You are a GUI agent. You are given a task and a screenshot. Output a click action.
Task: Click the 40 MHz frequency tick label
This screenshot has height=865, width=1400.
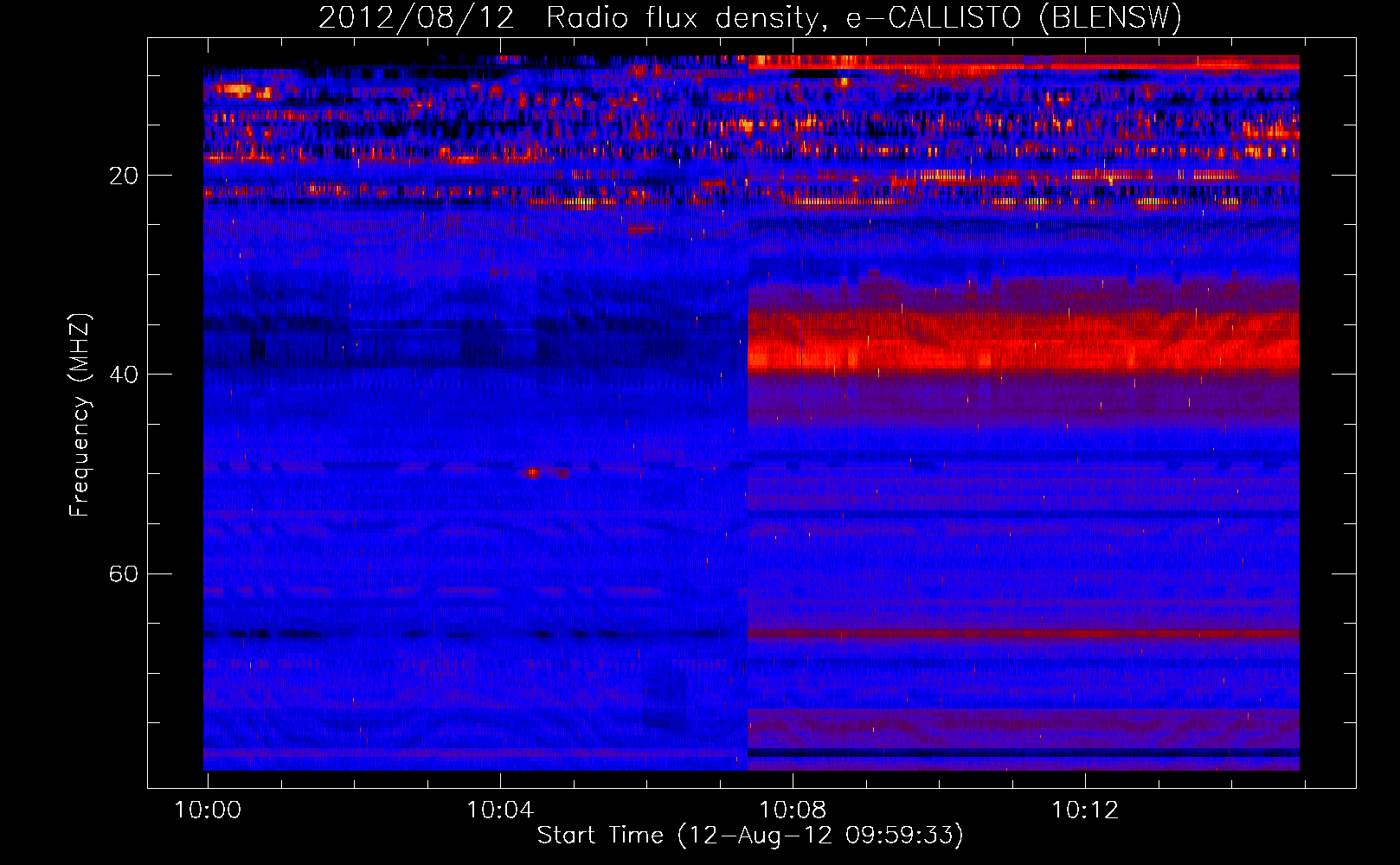(123, 375)
